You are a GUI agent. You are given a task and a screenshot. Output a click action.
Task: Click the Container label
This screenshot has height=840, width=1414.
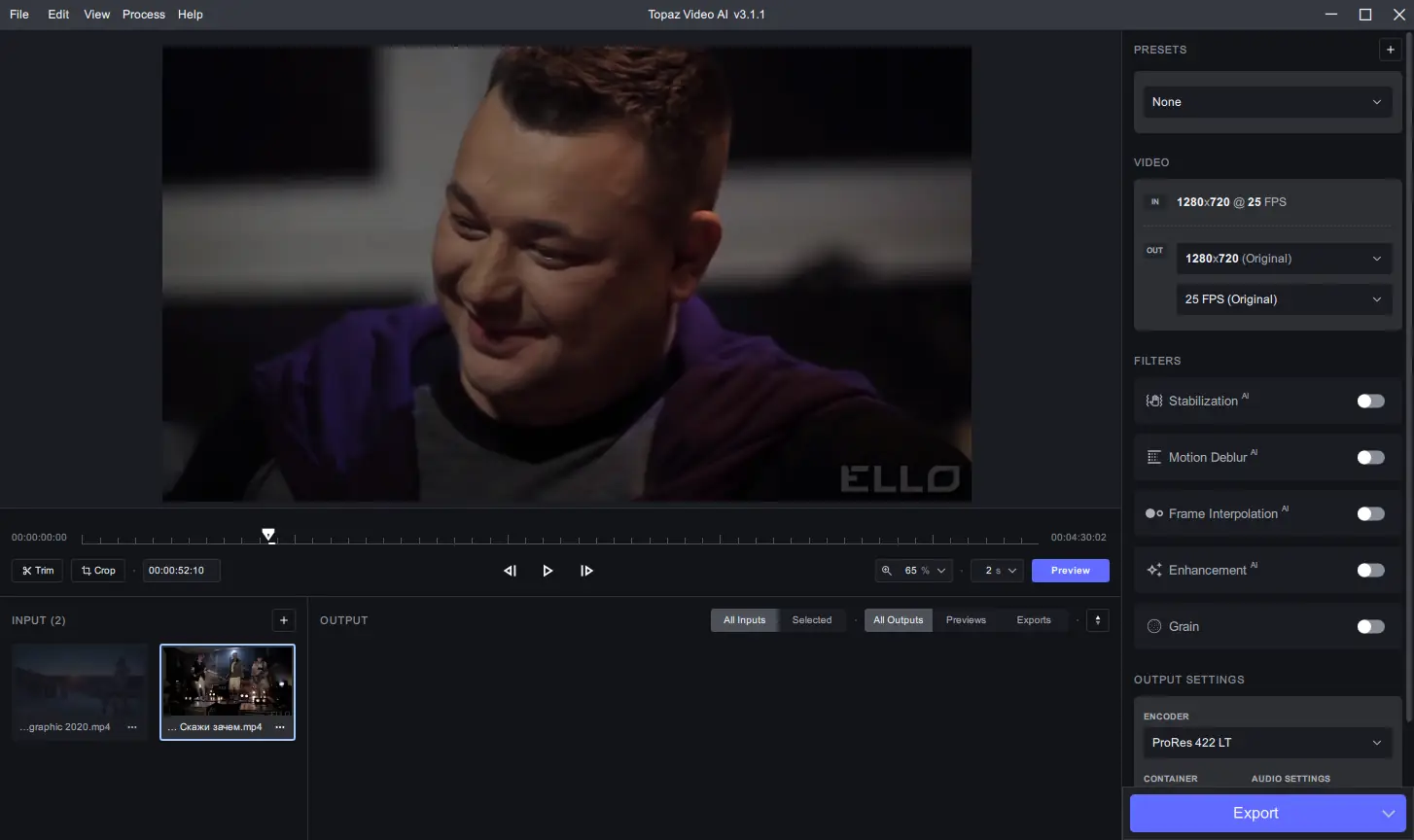1171,779
